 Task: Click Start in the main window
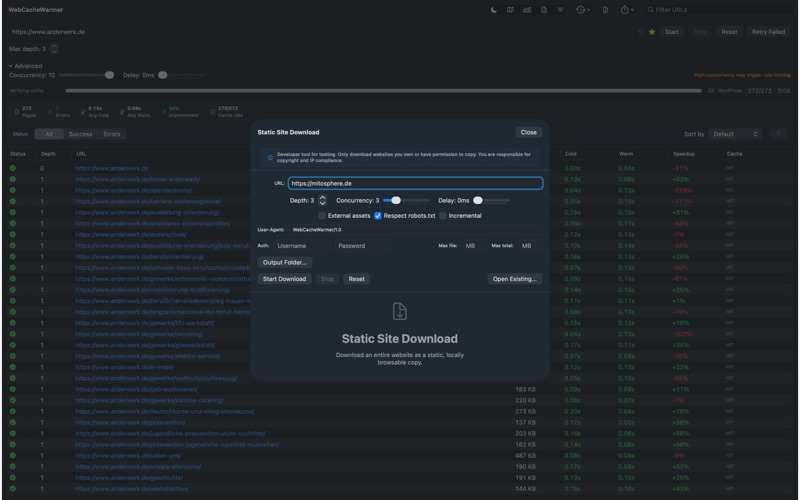point(671,32)
